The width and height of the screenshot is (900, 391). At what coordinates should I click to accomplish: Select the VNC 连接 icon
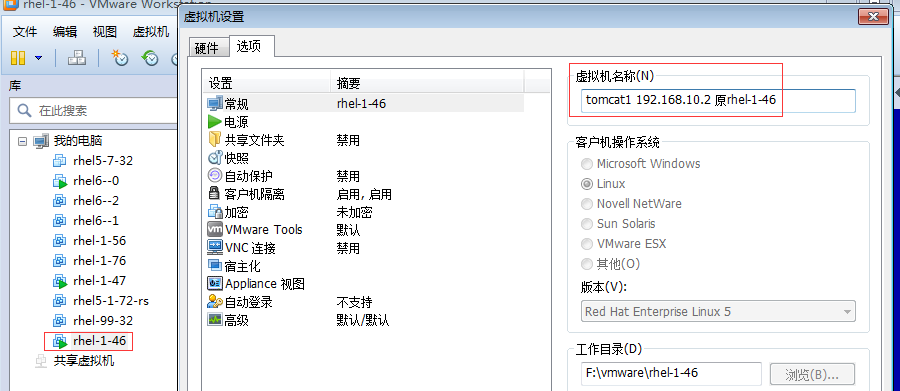tap(215, 247)
